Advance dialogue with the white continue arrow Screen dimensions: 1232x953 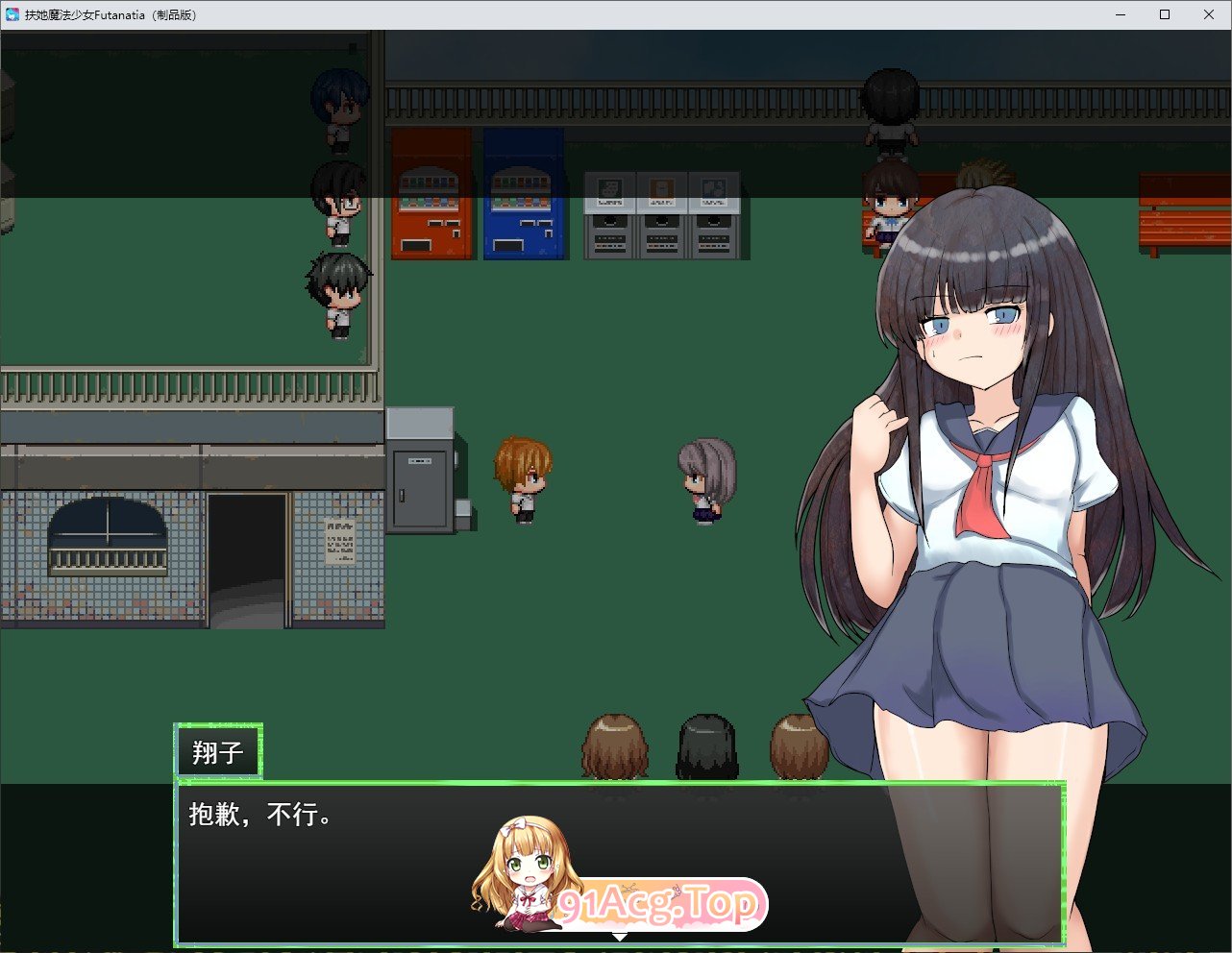point(620,937)
